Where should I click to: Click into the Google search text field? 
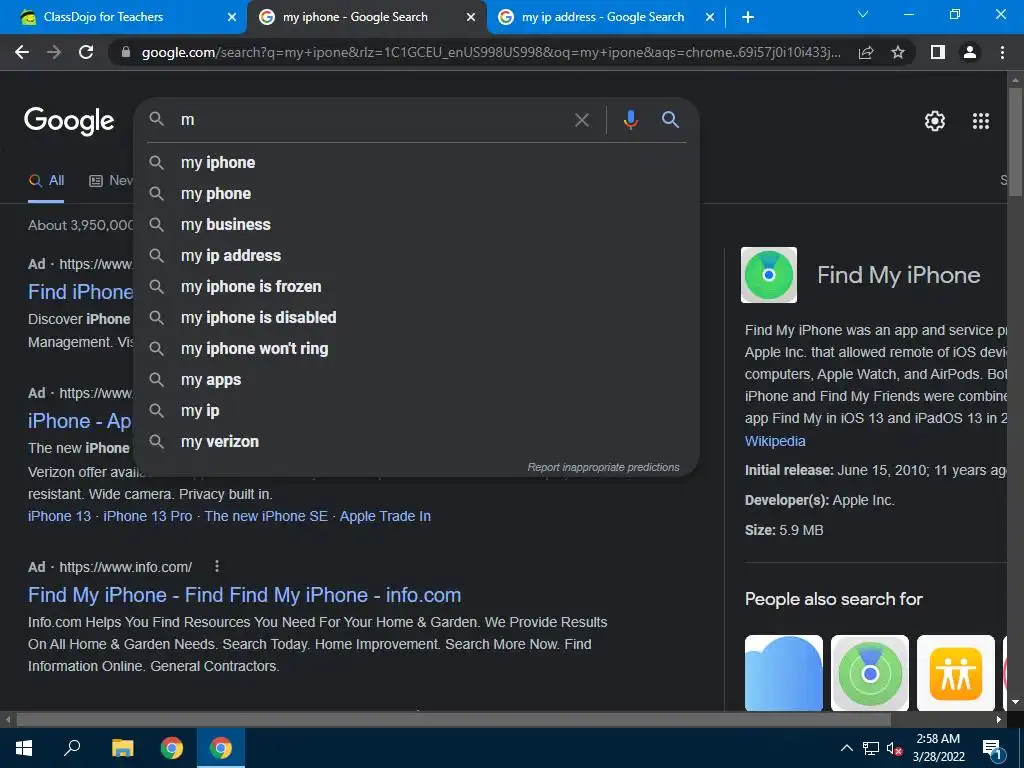[x=372, y=120]
